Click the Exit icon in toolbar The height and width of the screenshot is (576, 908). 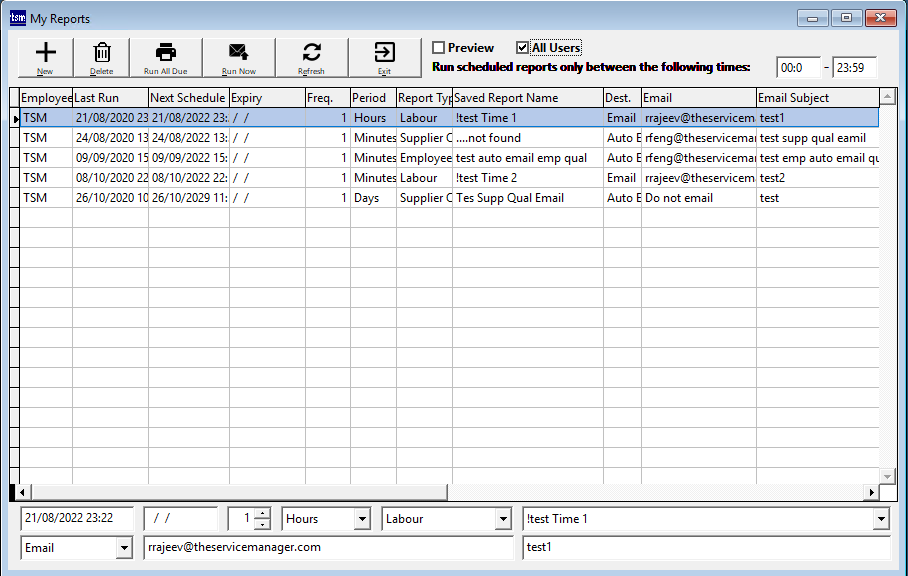tap(384, 53)
